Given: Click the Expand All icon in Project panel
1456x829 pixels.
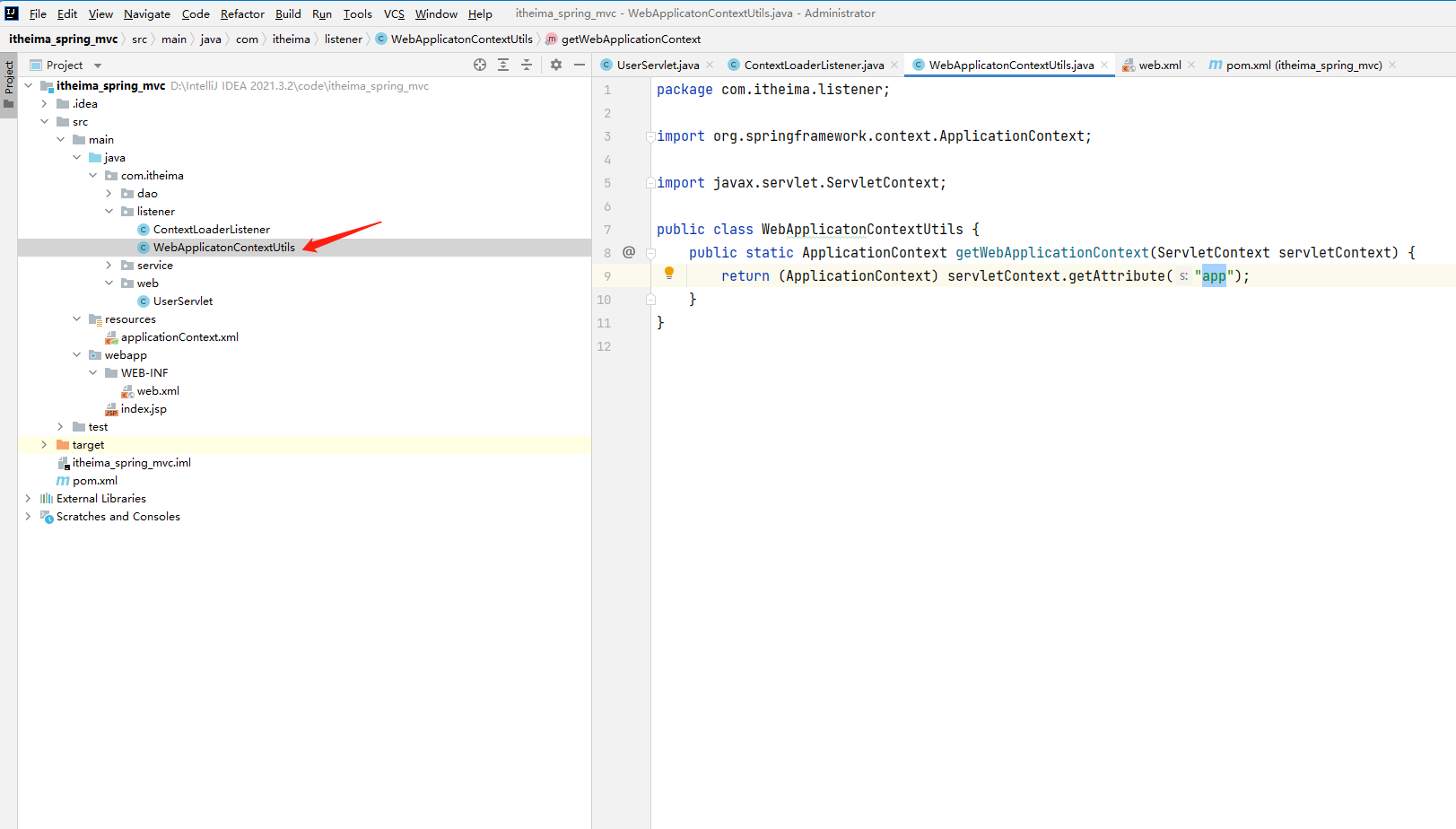Looking at the screenshot, I should (x=503, y=65).
